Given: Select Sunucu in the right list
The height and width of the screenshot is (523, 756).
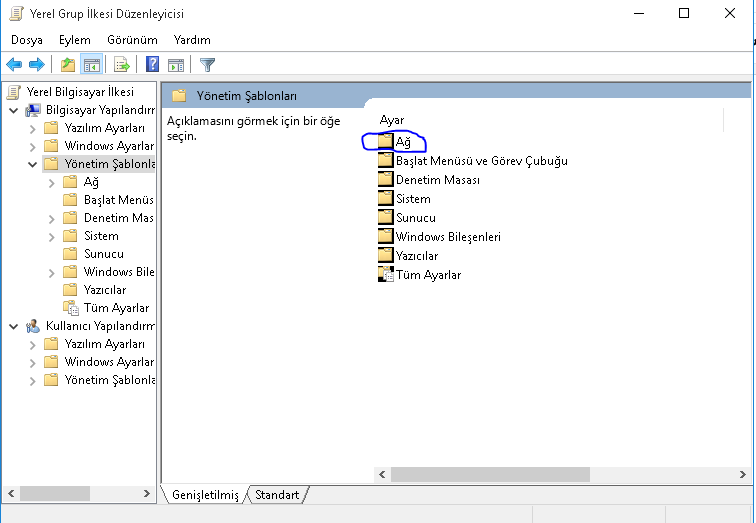Looking at the screenshot, I should coord(416,218).
